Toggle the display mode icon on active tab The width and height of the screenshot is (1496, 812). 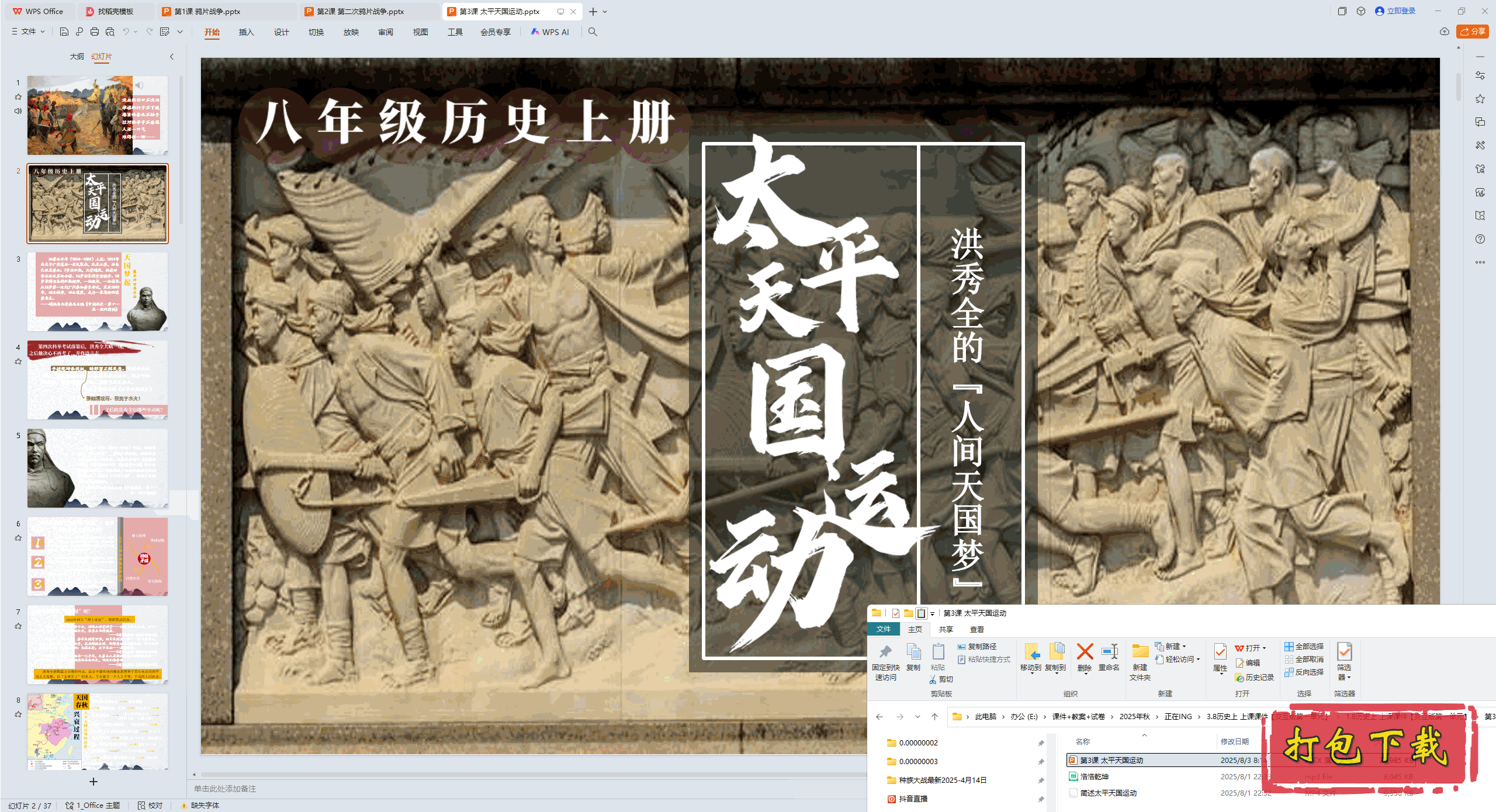pos(560,11)
